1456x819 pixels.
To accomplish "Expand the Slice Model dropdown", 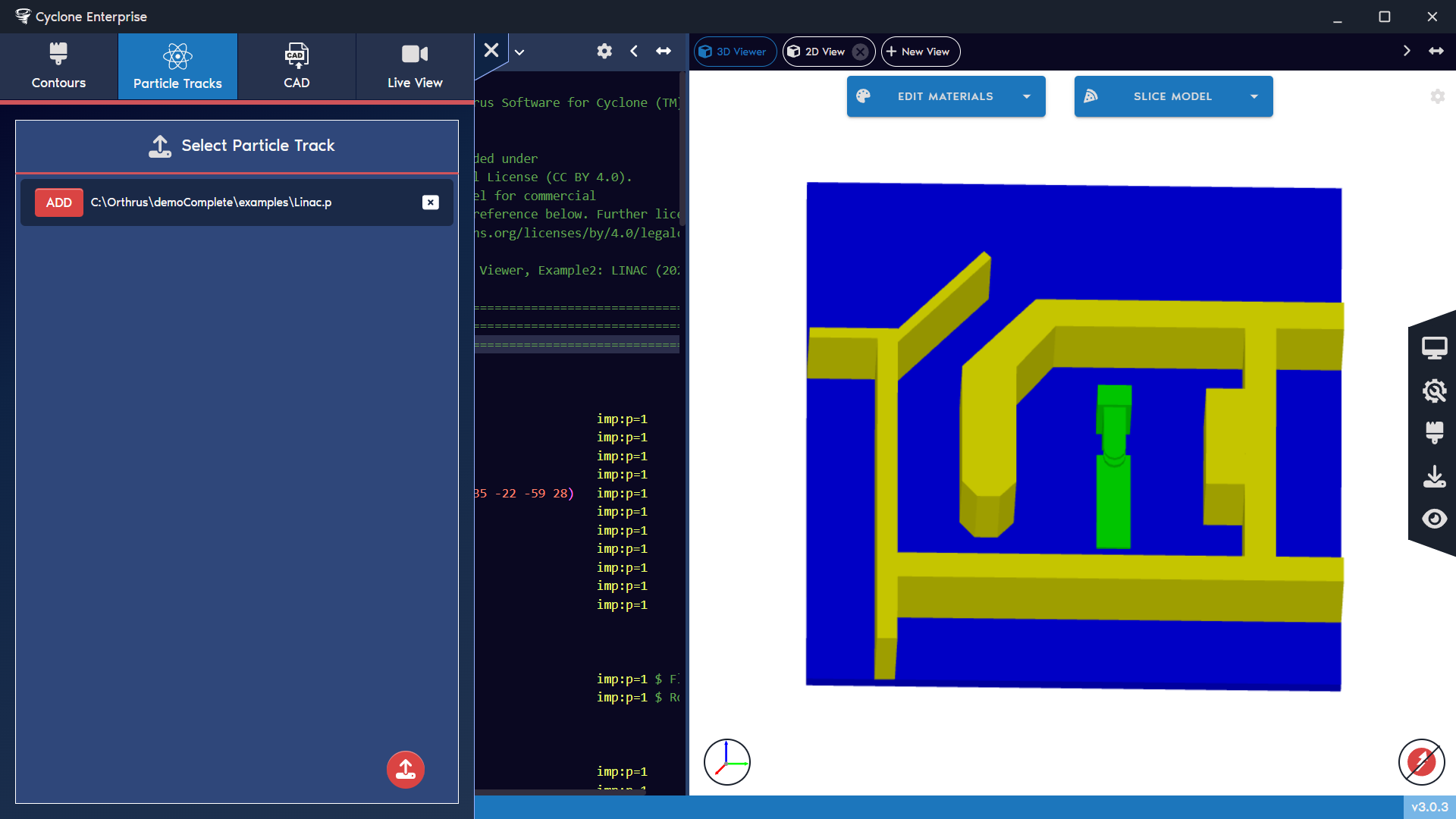I will pyautogui.click(x=1255, y=96).
